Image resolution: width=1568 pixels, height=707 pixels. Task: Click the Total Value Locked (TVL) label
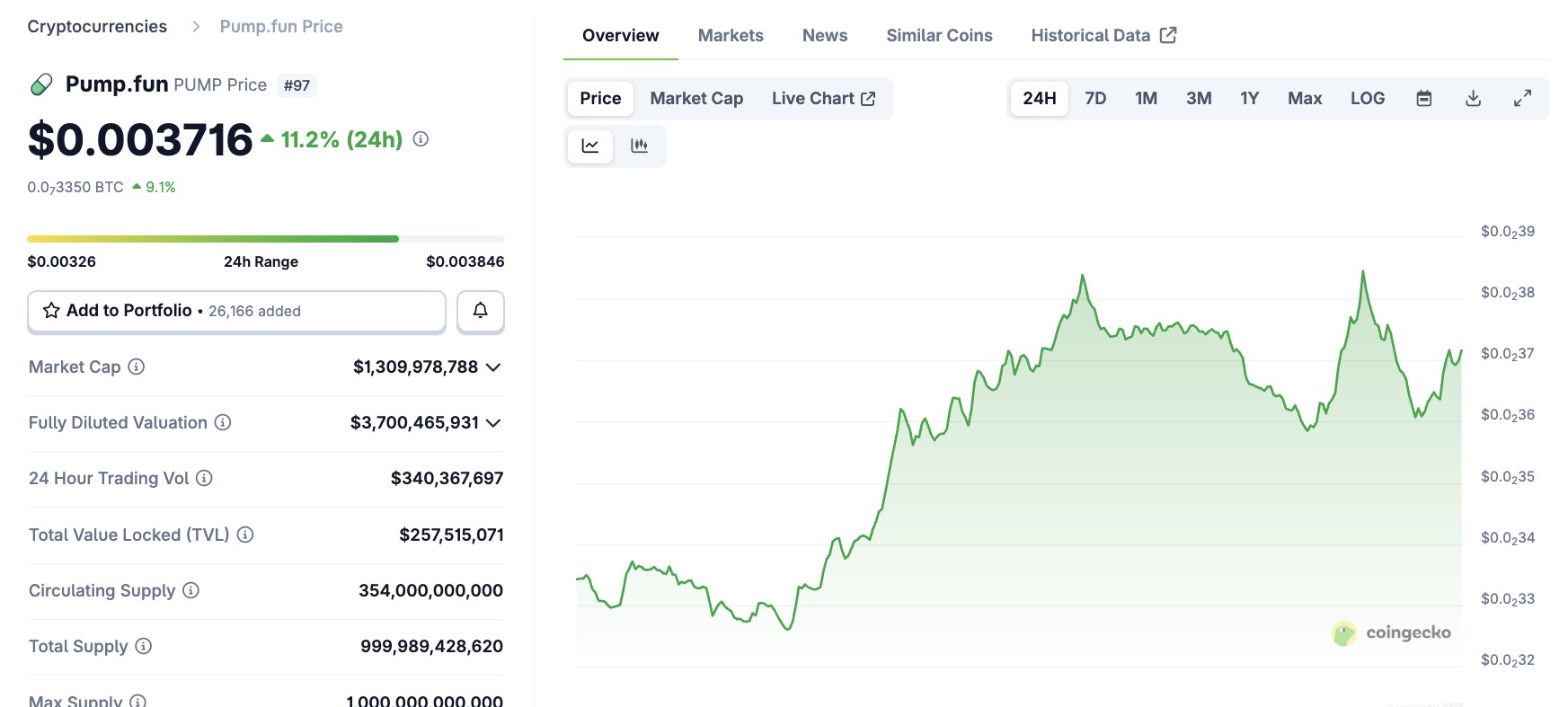pos(128,535)
